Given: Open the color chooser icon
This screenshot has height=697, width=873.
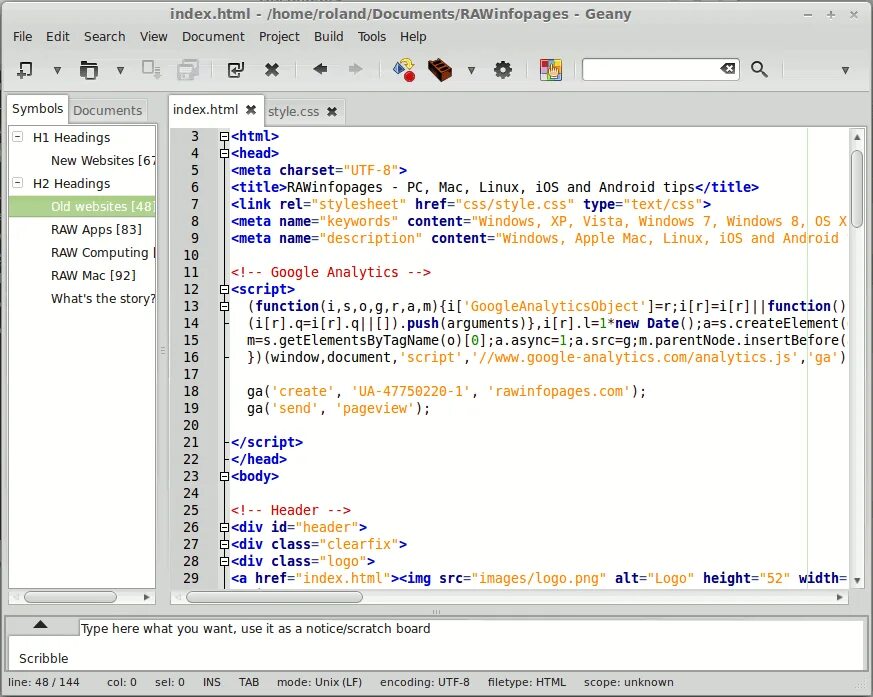Looking at the screenshot, I should tap(551, 70).
